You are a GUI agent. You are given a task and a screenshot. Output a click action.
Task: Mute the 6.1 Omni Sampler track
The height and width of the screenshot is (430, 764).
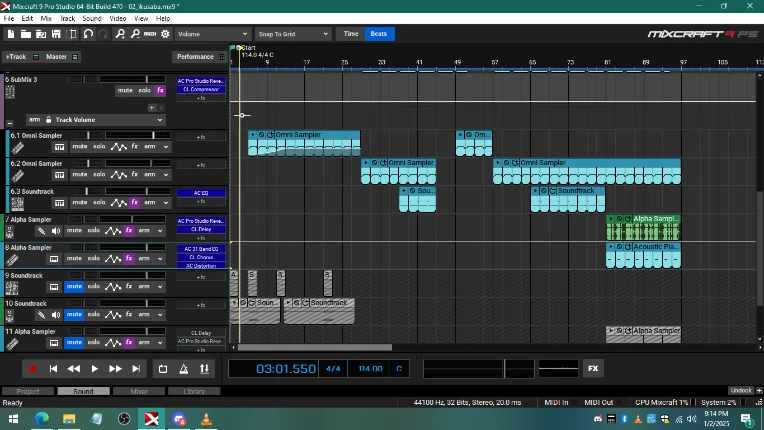click(x=79, y=147)
